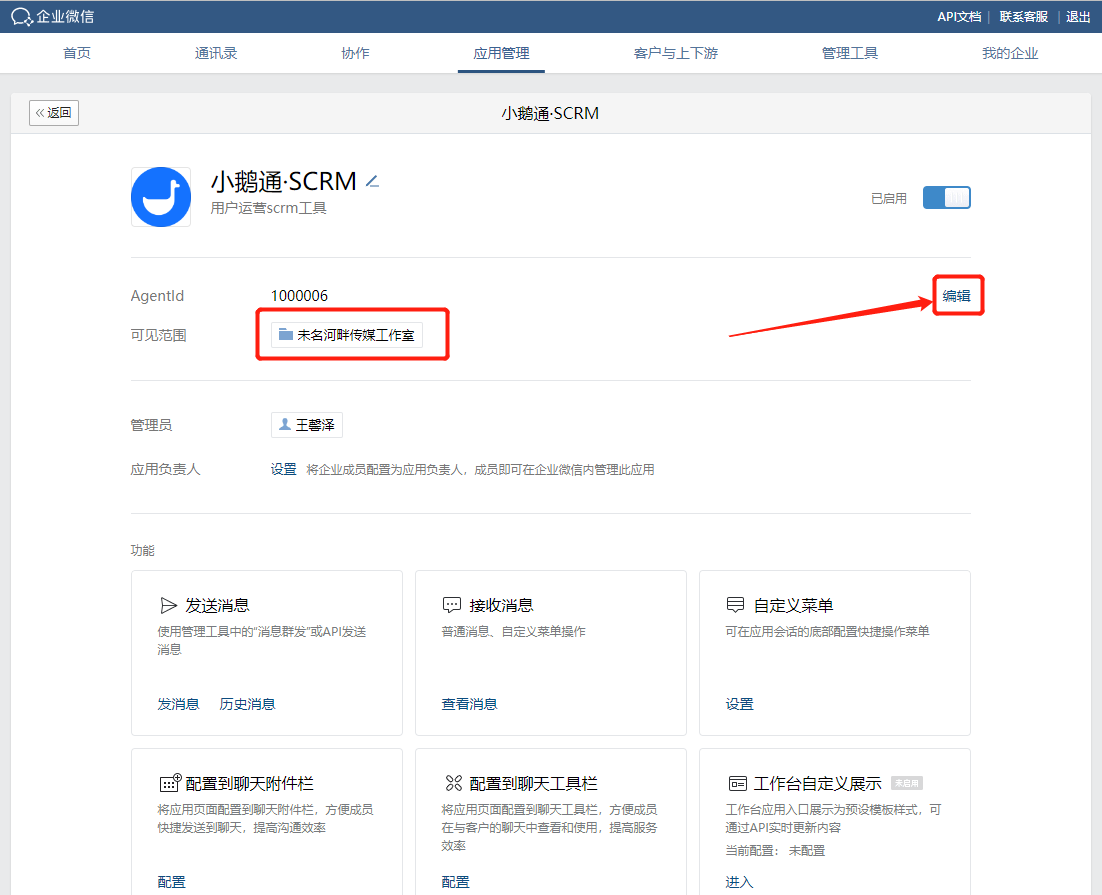Click 退出 to log out

click(1078, 17)
